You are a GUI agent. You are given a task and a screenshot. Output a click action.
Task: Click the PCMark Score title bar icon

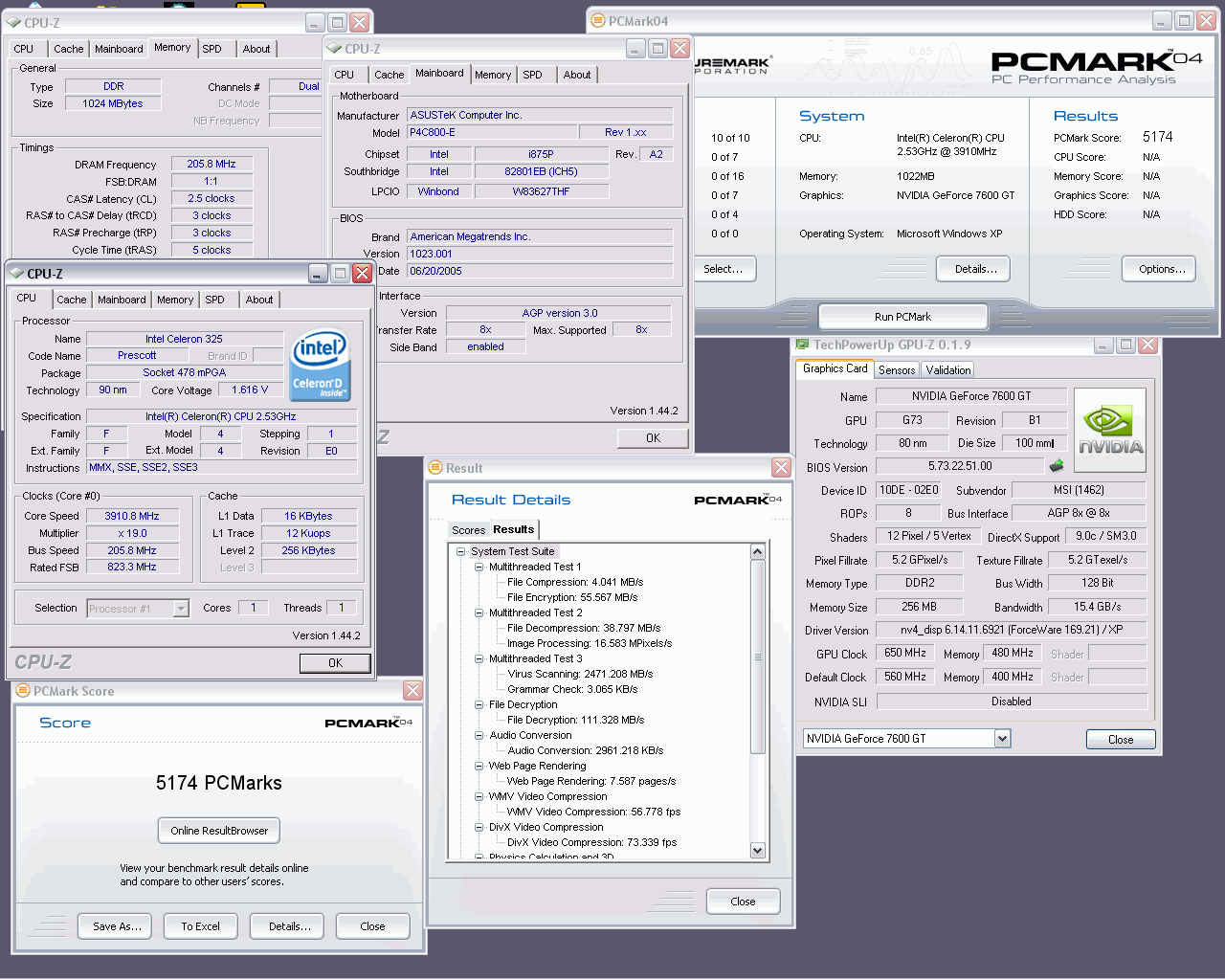[23, 690]
